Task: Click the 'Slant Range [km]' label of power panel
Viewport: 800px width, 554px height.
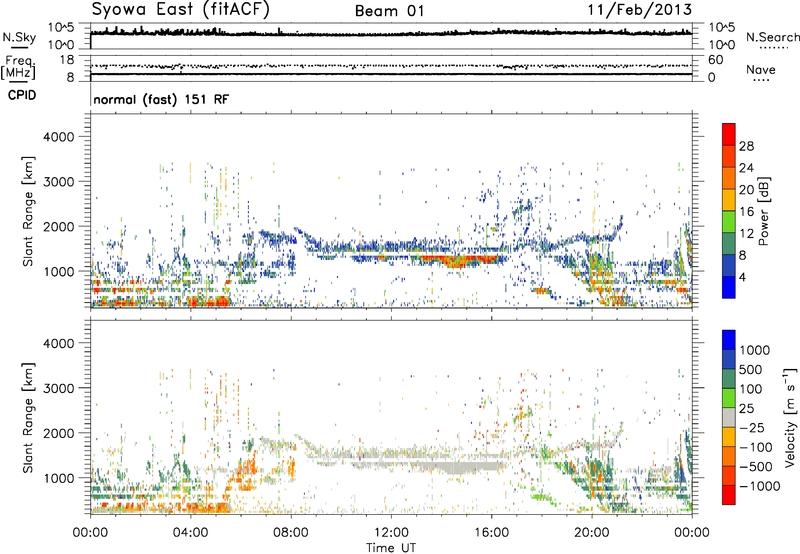Action: pos(28,211)
